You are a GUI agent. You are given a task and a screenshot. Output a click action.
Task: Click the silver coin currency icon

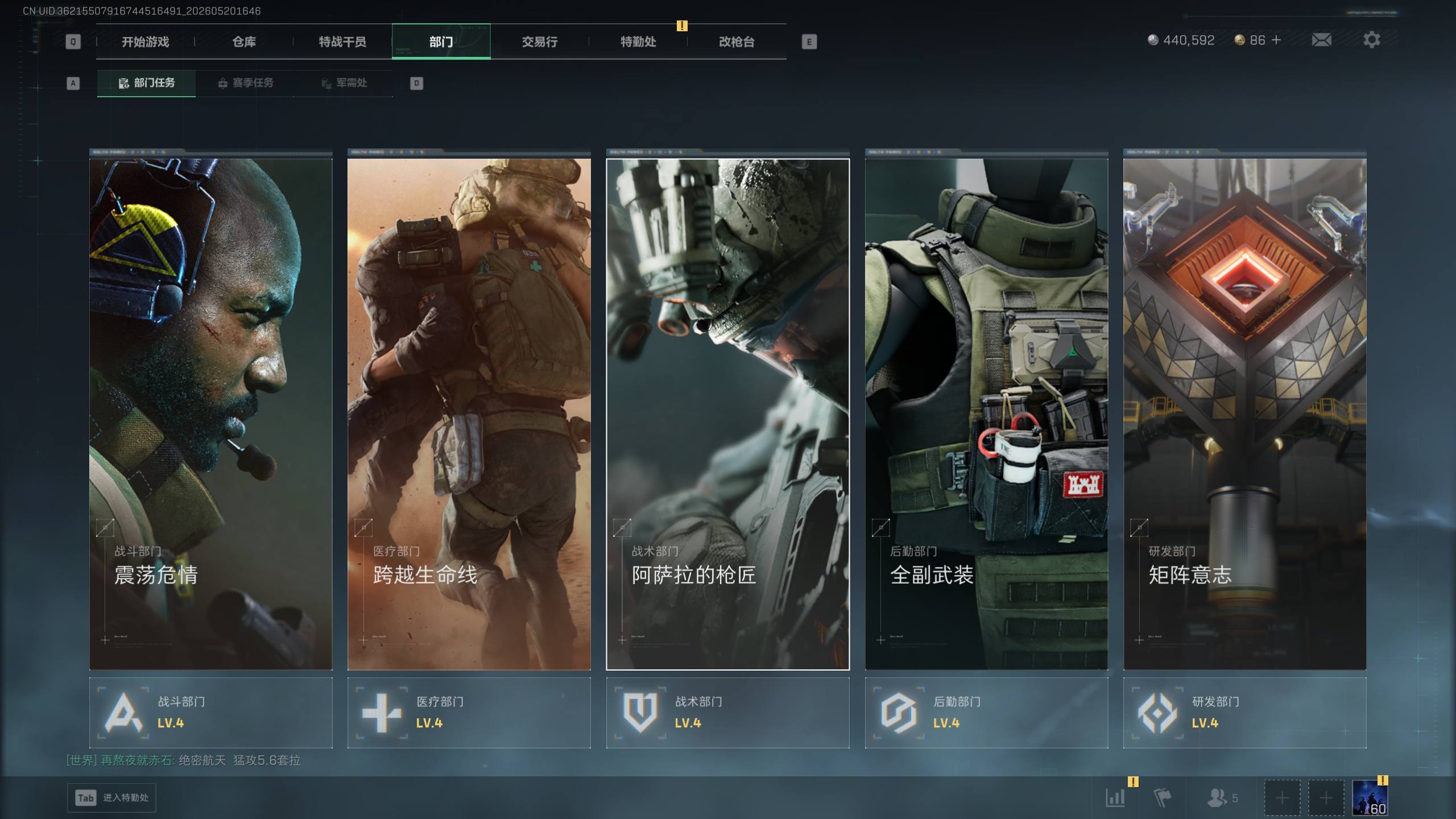[1153, 40]
